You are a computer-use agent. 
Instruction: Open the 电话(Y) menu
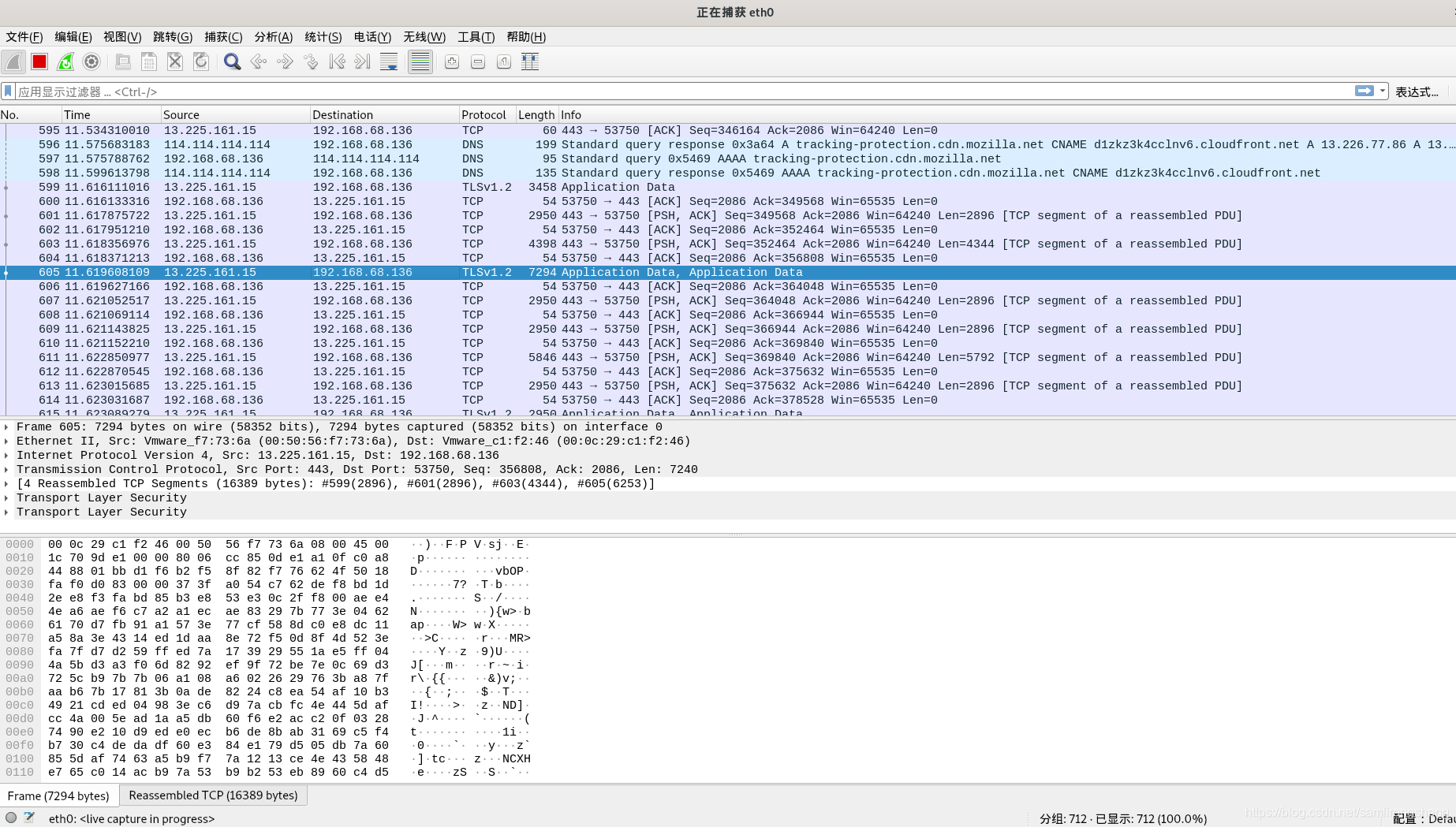372,37
